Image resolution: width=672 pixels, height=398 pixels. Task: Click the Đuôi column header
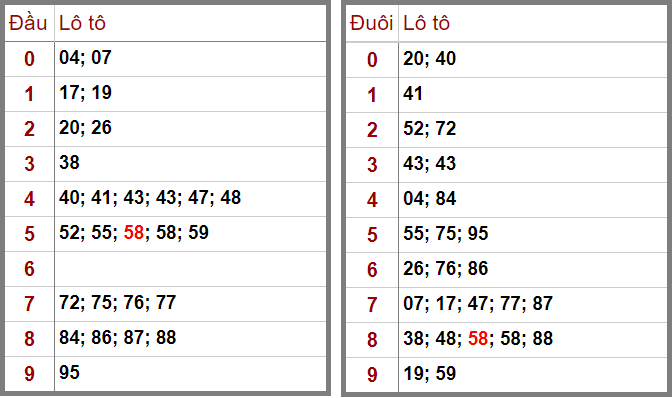pos(372,23)
